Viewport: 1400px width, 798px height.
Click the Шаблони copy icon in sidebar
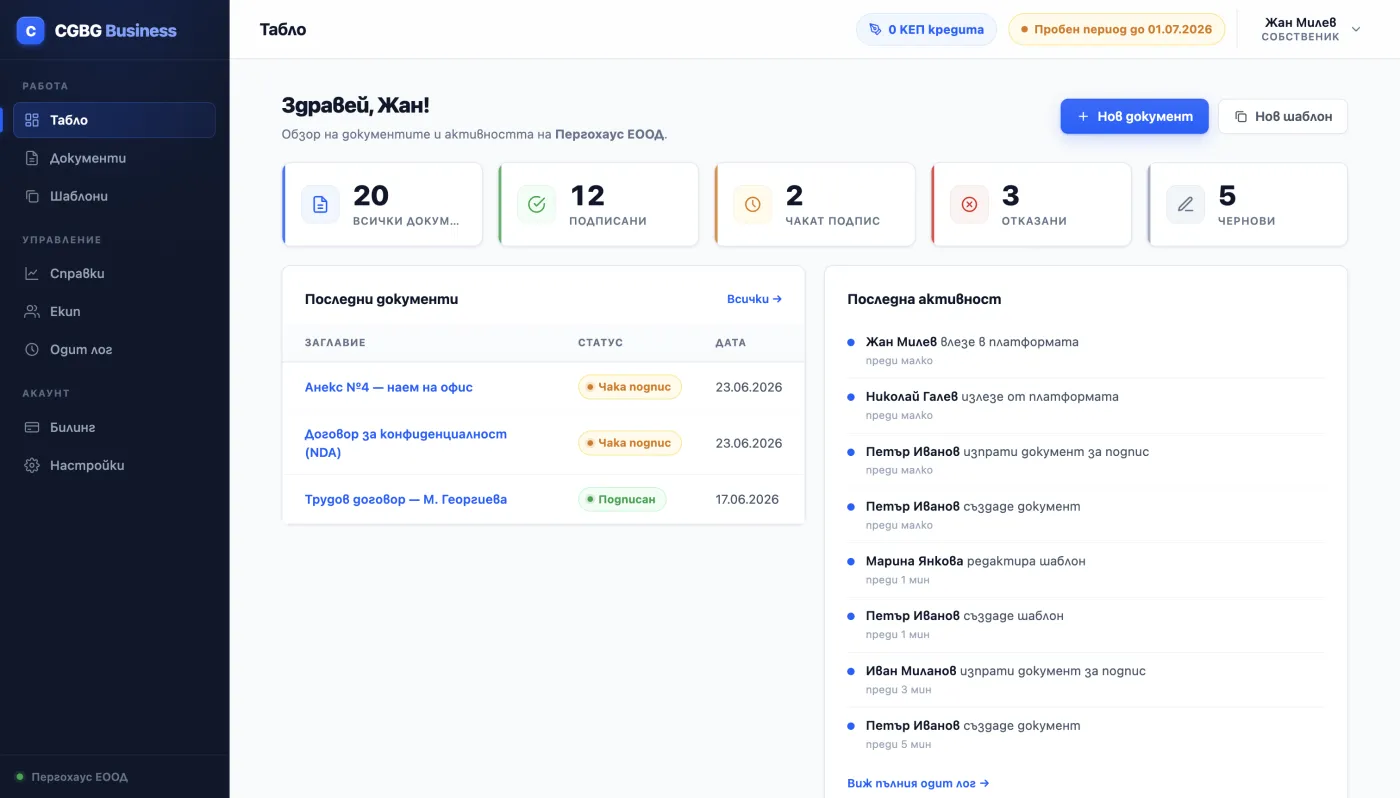(32, 196)
